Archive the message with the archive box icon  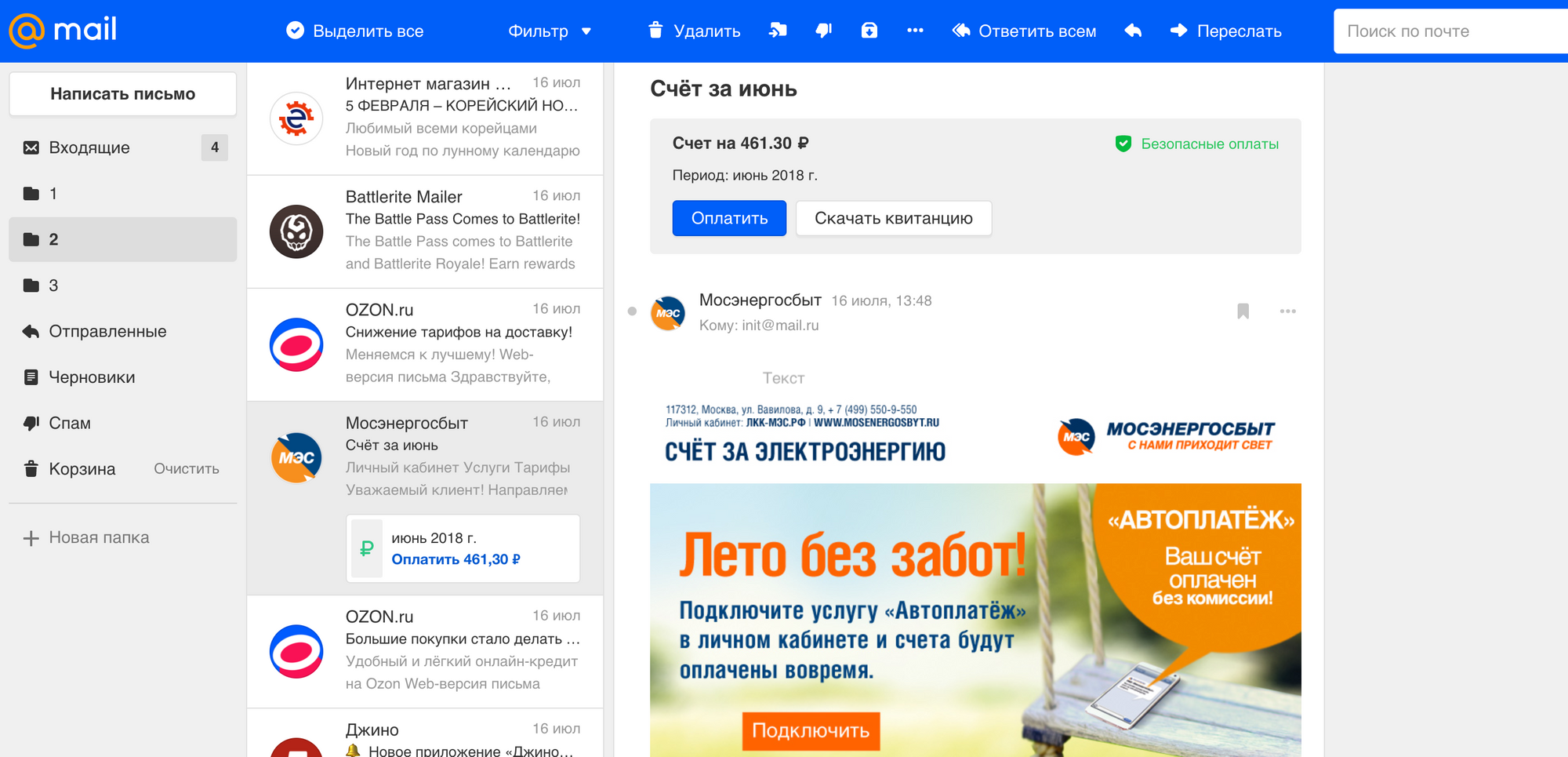pos(869,31)
